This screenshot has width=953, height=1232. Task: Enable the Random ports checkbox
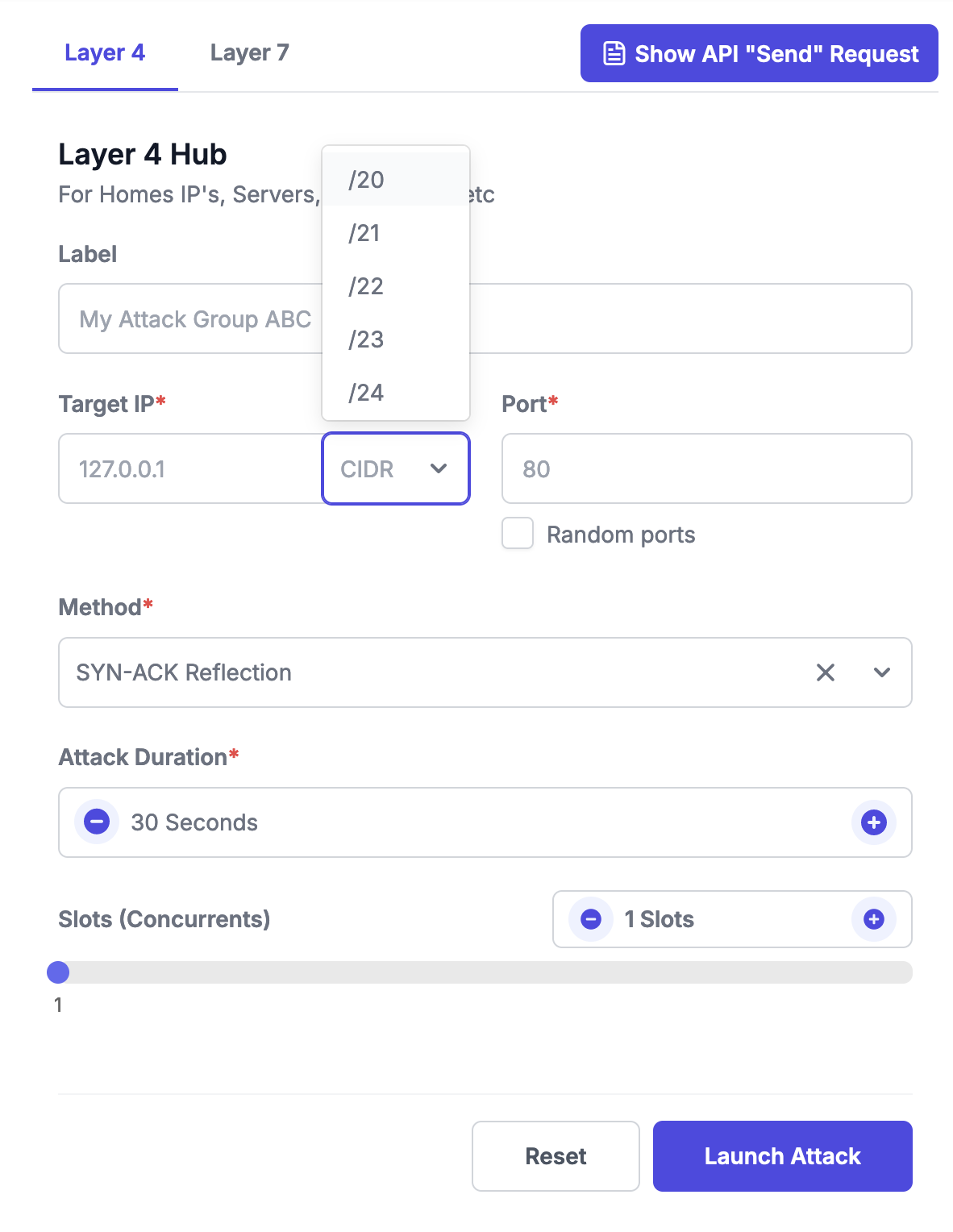click(517, 533)
